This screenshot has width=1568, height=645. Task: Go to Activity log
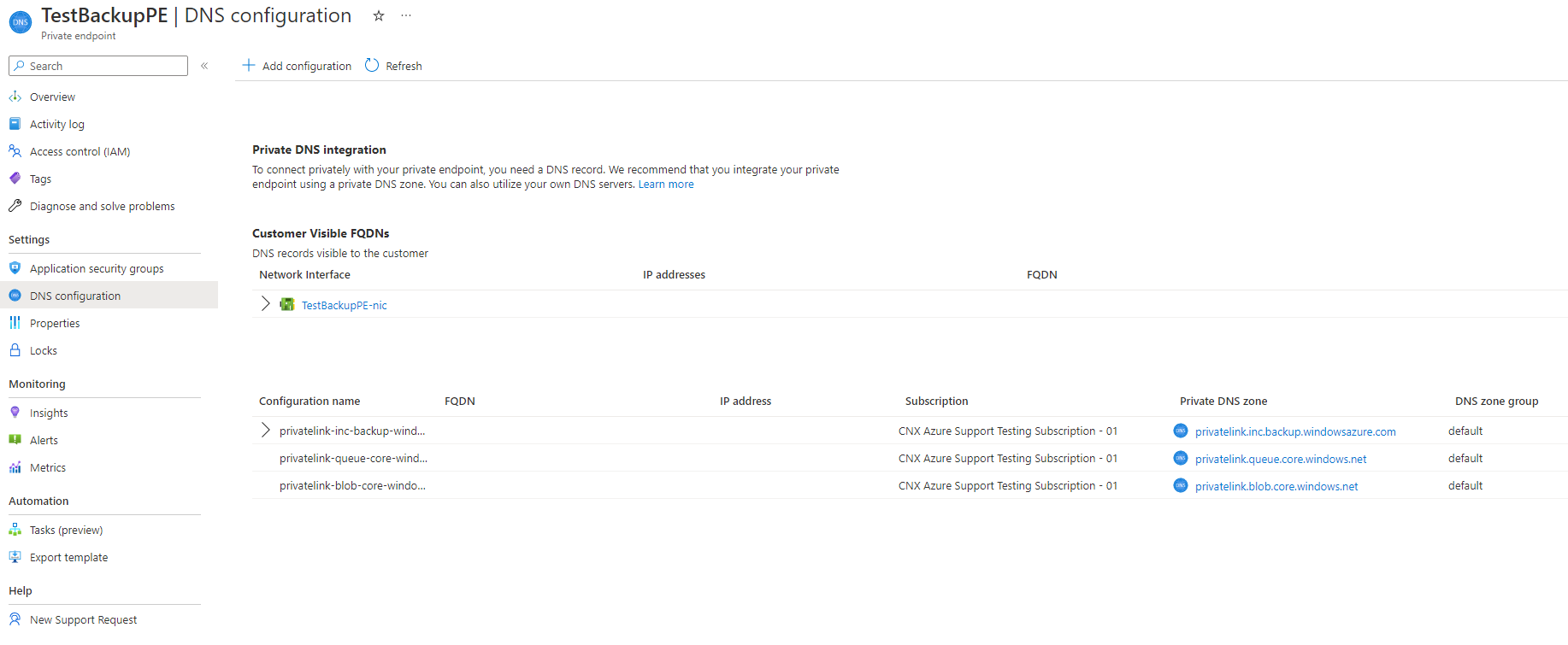tap(57, 125)
